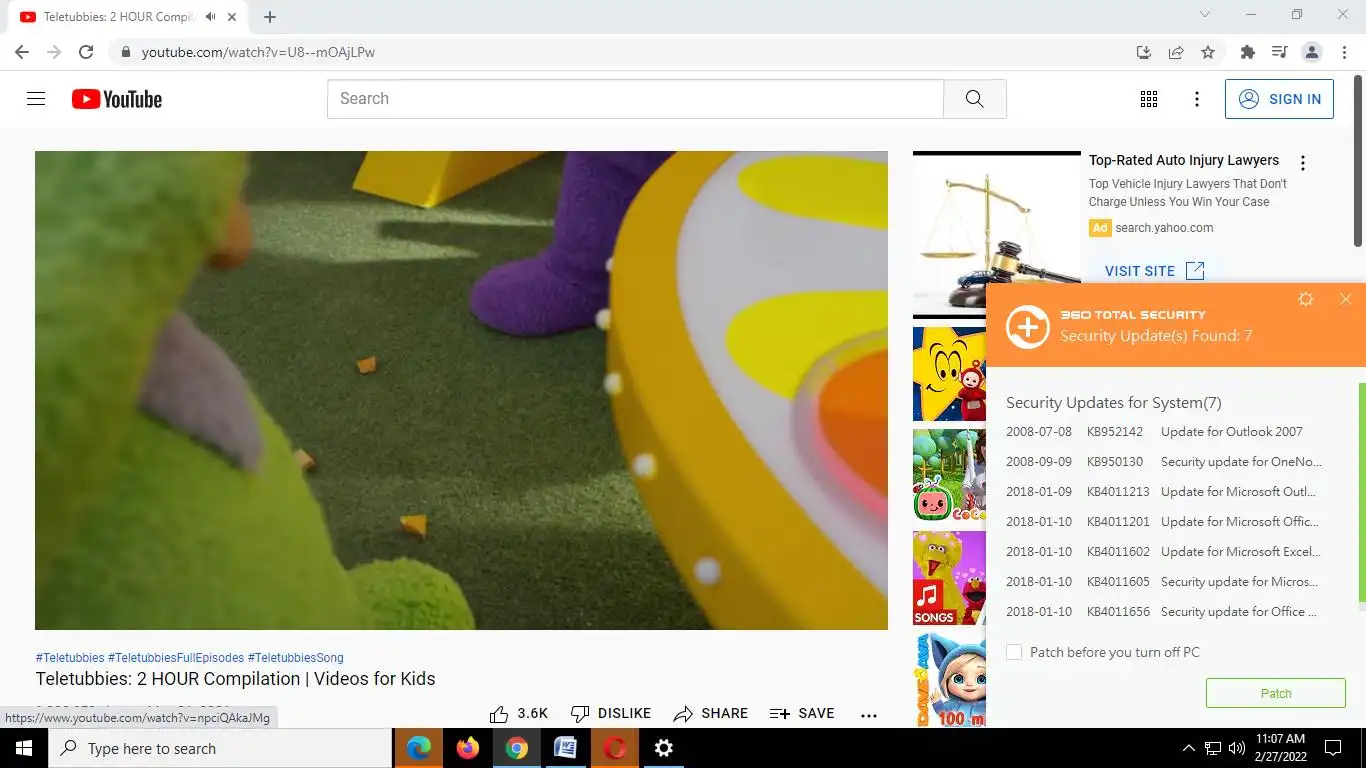Bookmark this page with star icon
1366x768 pixels.
[1208, 52]
